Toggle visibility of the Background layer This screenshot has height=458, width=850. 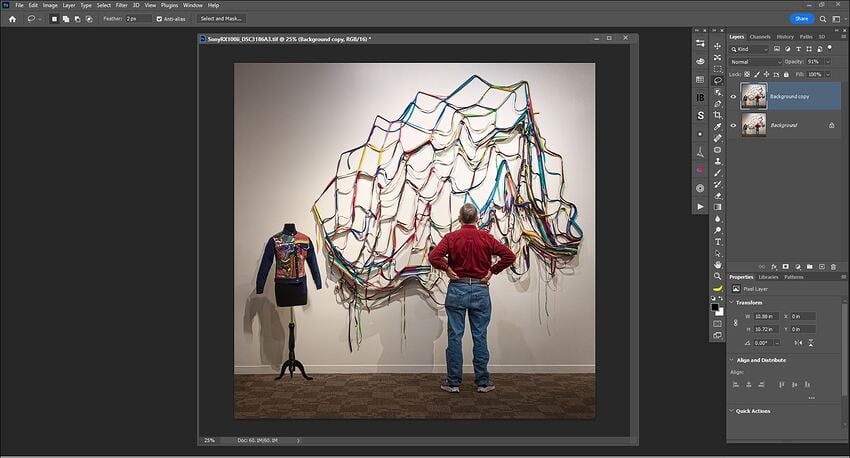733,125
